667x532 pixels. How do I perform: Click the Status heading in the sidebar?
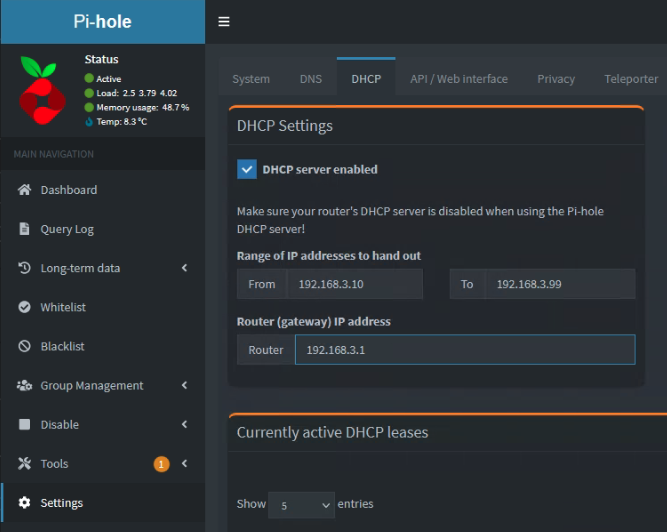tap(101, 59)
